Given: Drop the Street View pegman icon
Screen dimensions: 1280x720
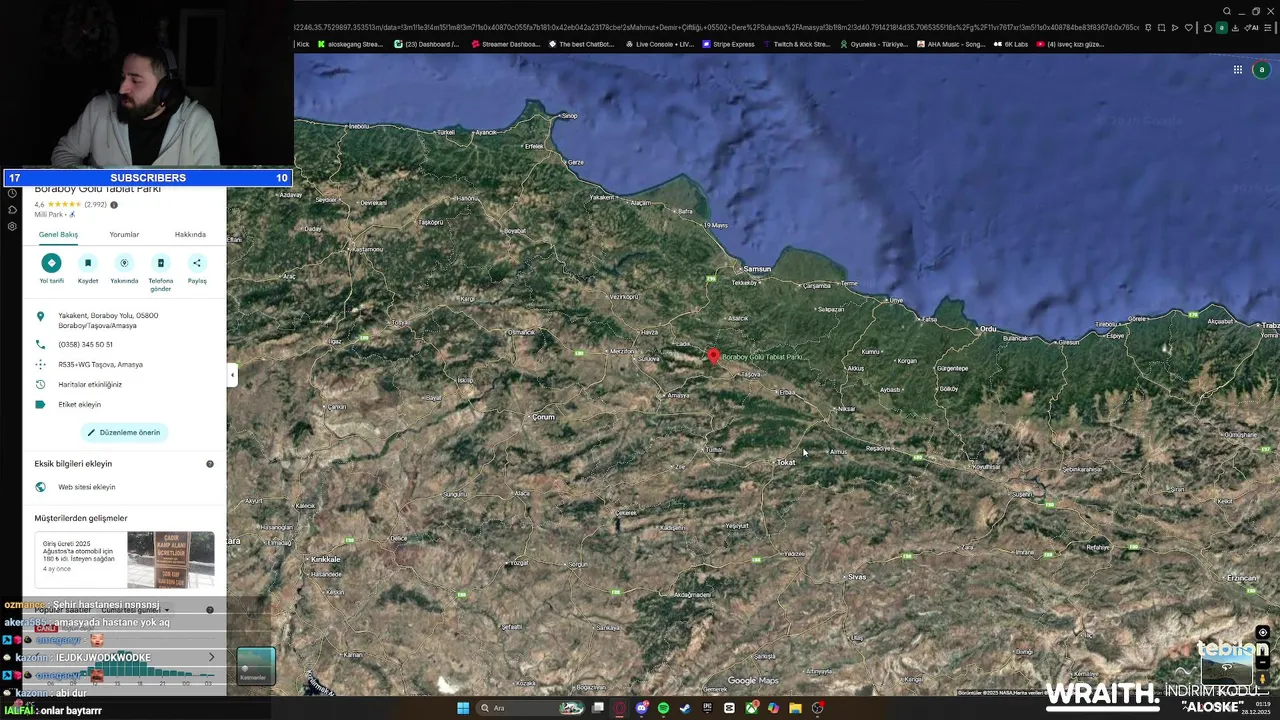Looking at the screenshot, I should (1262, 679).
